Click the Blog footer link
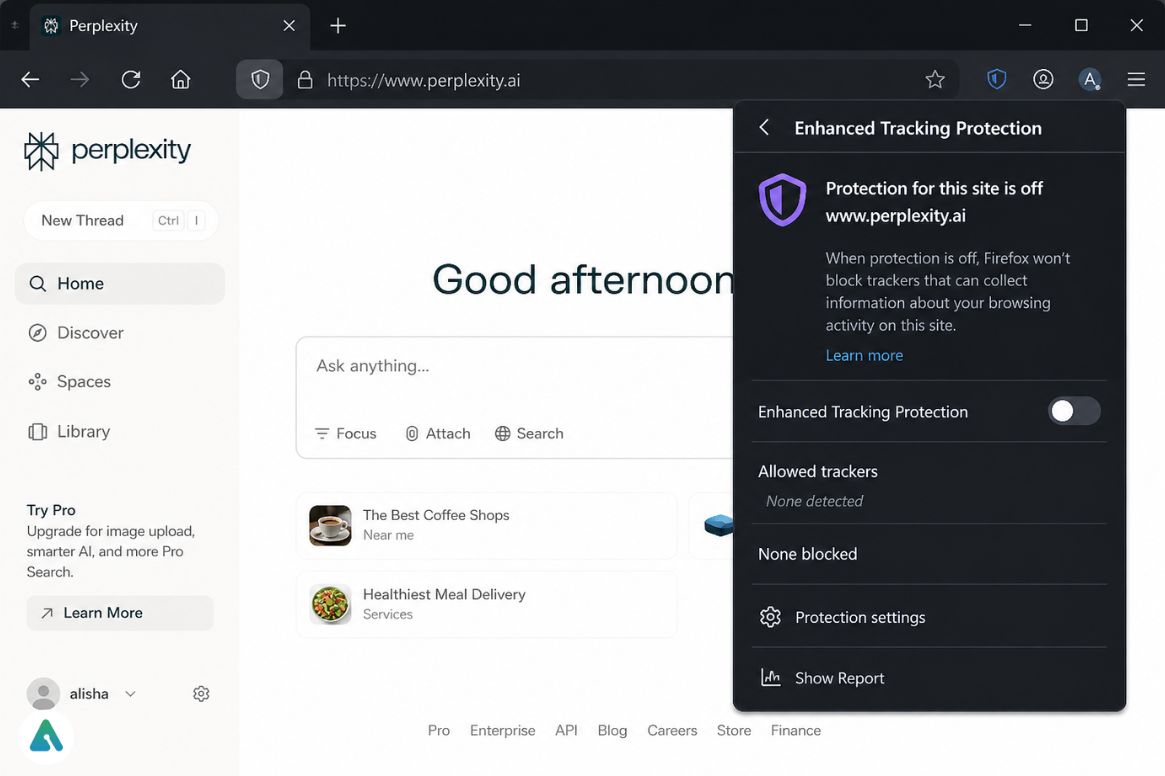 point(612,731)
